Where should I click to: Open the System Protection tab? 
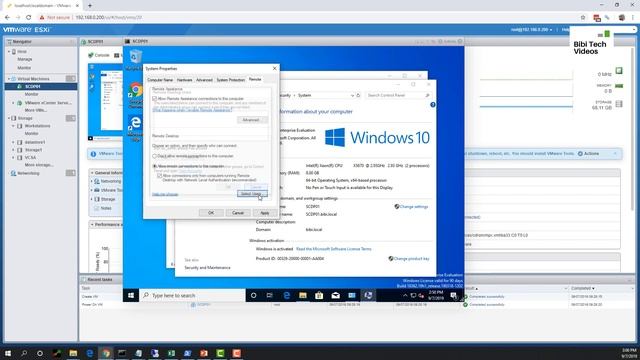[x=231, y=80]
